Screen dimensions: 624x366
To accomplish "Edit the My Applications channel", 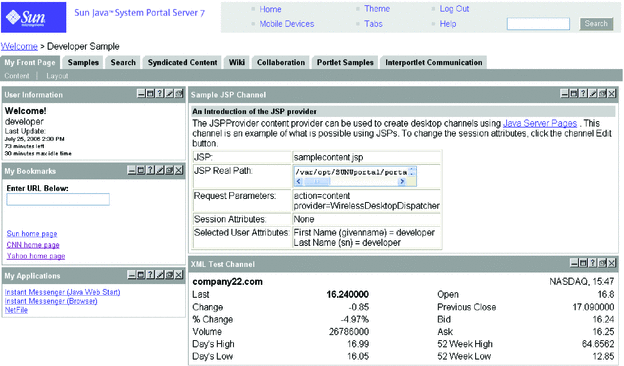I will [160, 275].
